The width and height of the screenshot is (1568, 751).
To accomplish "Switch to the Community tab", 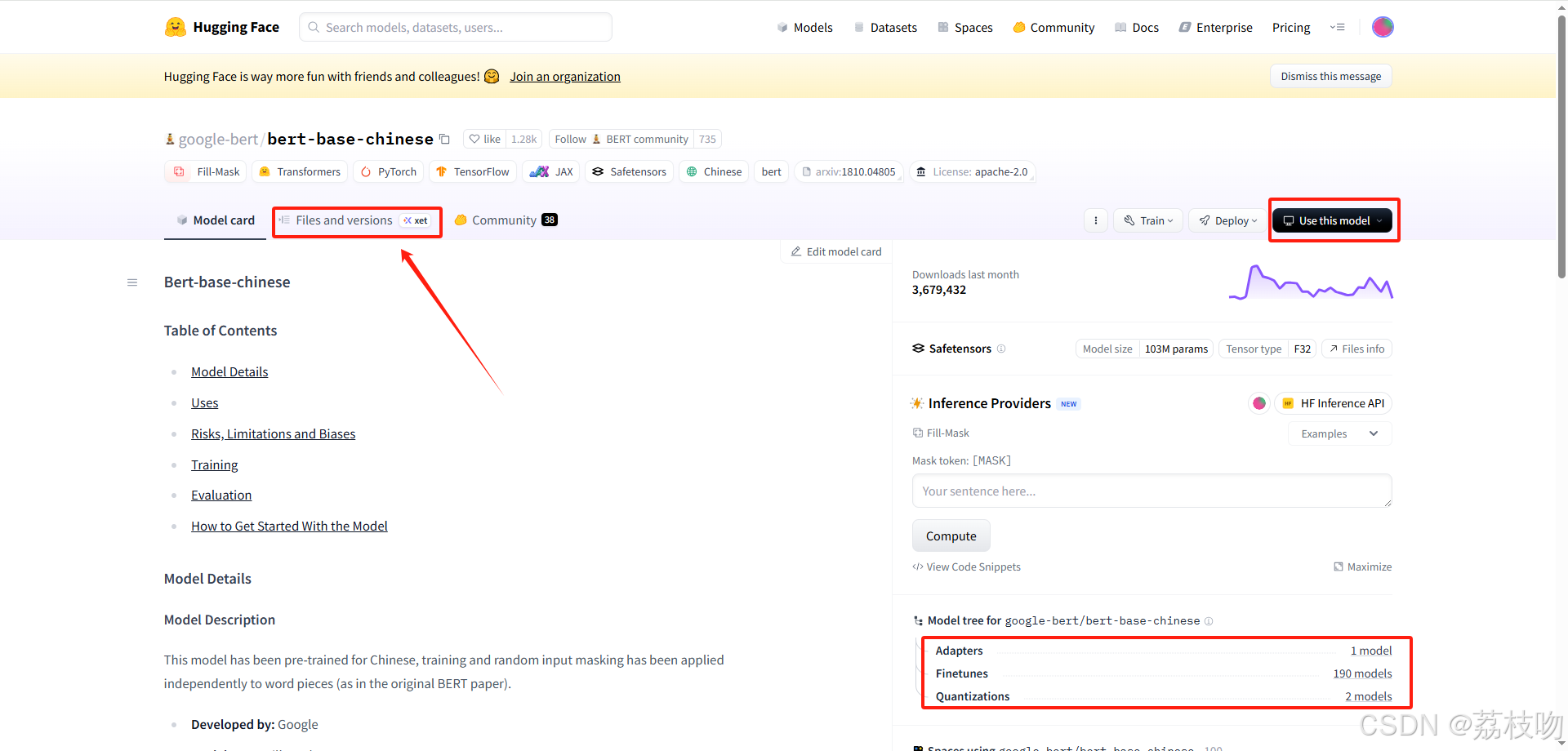I will click(x=506, y=220).
